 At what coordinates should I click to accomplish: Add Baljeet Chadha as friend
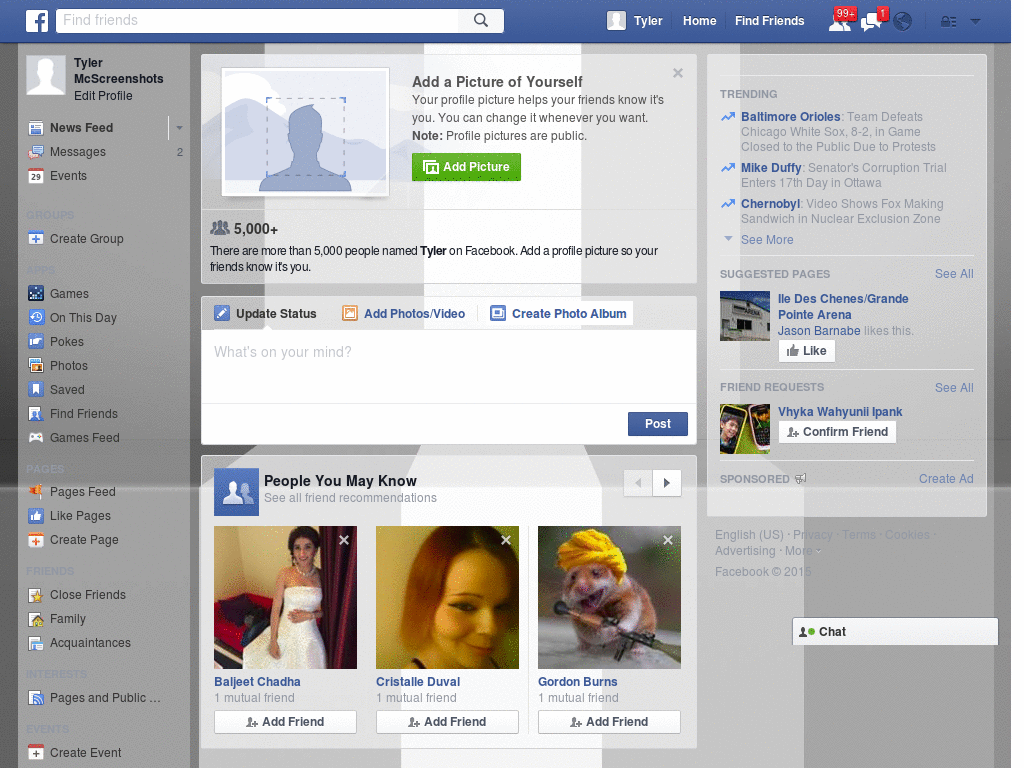coord(285,722)
